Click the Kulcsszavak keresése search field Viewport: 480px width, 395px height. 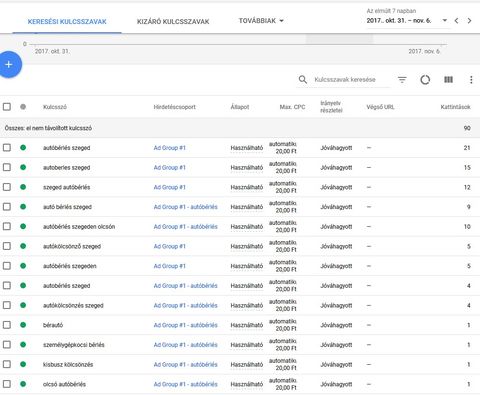(x=351, y=80)
